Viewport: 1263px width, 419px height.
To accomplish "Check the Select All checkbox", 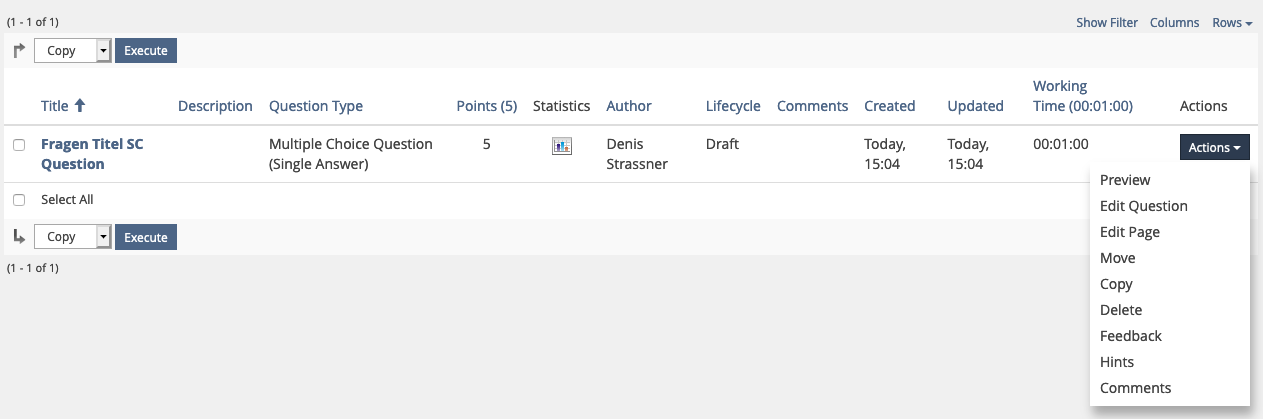I will click(19, 200).
